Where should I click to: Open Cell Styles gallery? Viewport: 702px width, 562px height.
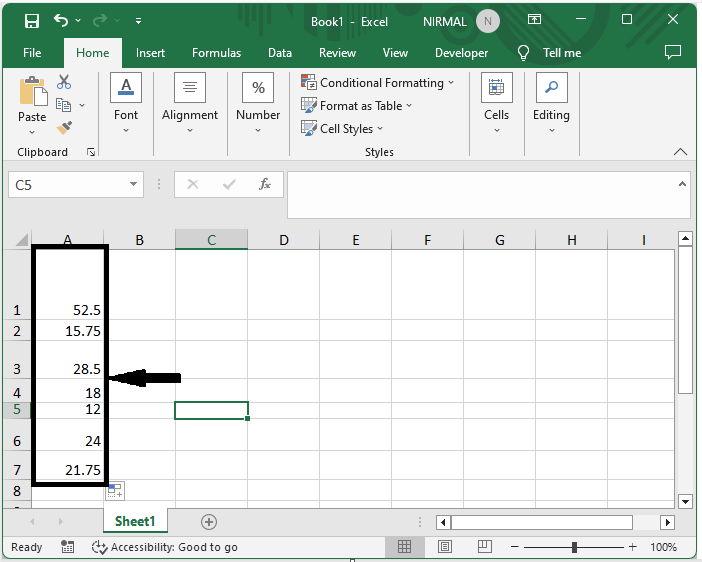click(x=342, y=129)
